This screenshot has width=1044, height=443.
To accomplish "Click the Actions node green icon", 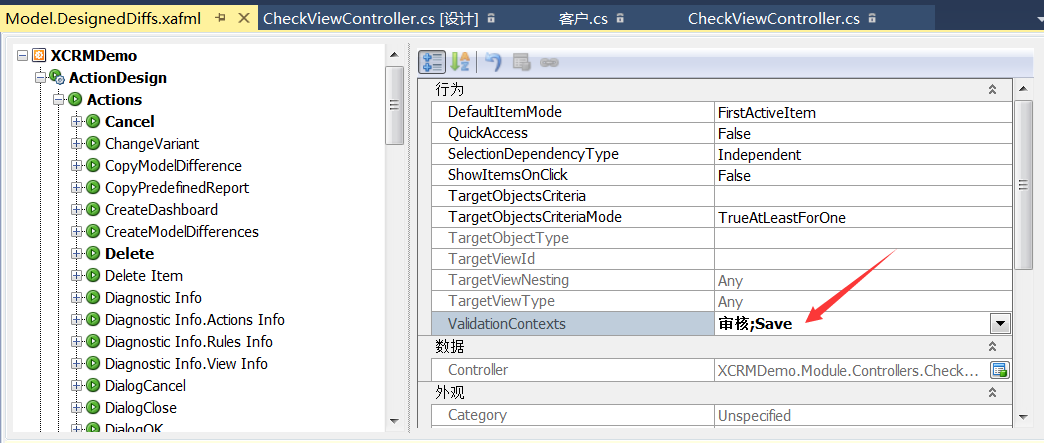I will tap(75, 99).
